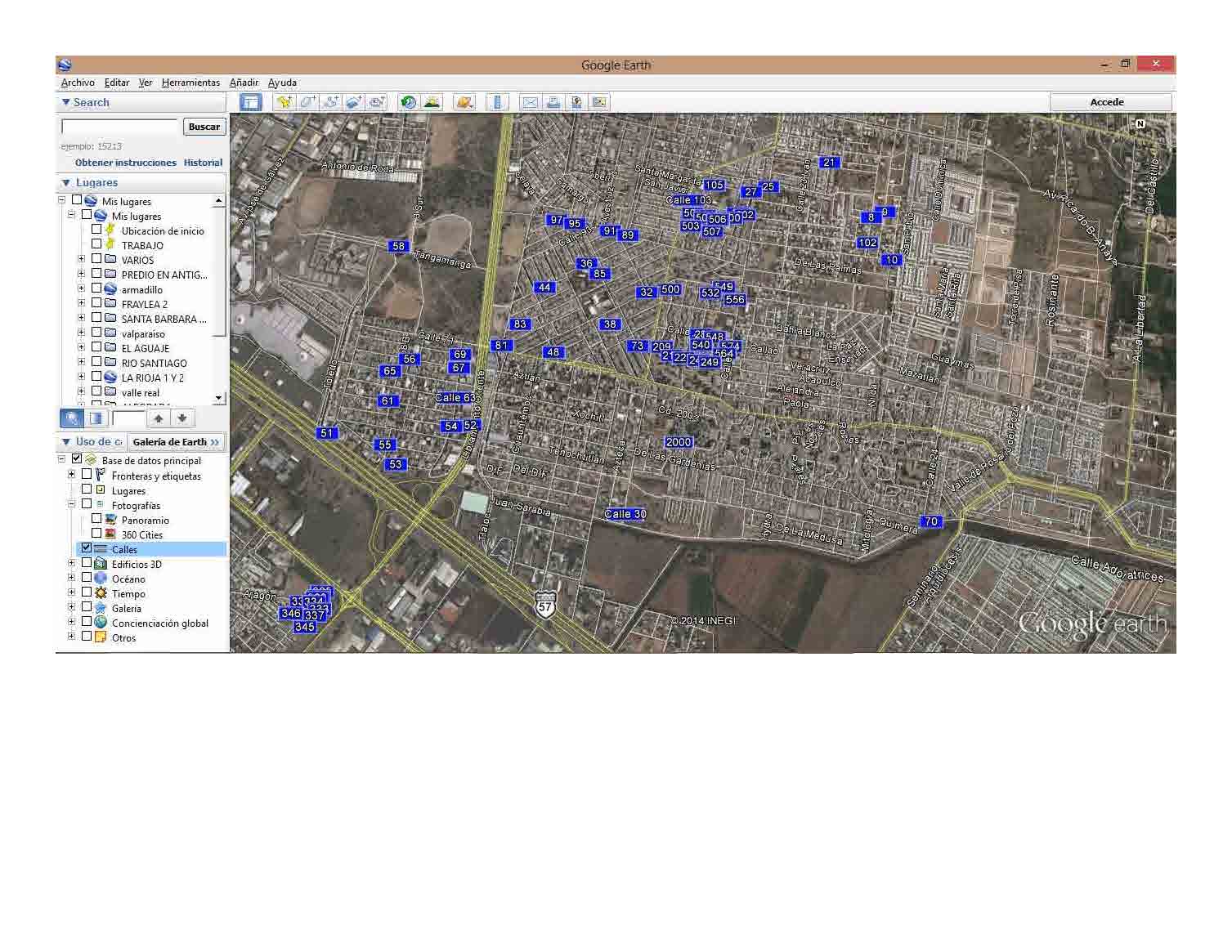This screenshot has height=952, width=1232.
Task: Click the 70 street marker on the map
Action: click(931, 521)
